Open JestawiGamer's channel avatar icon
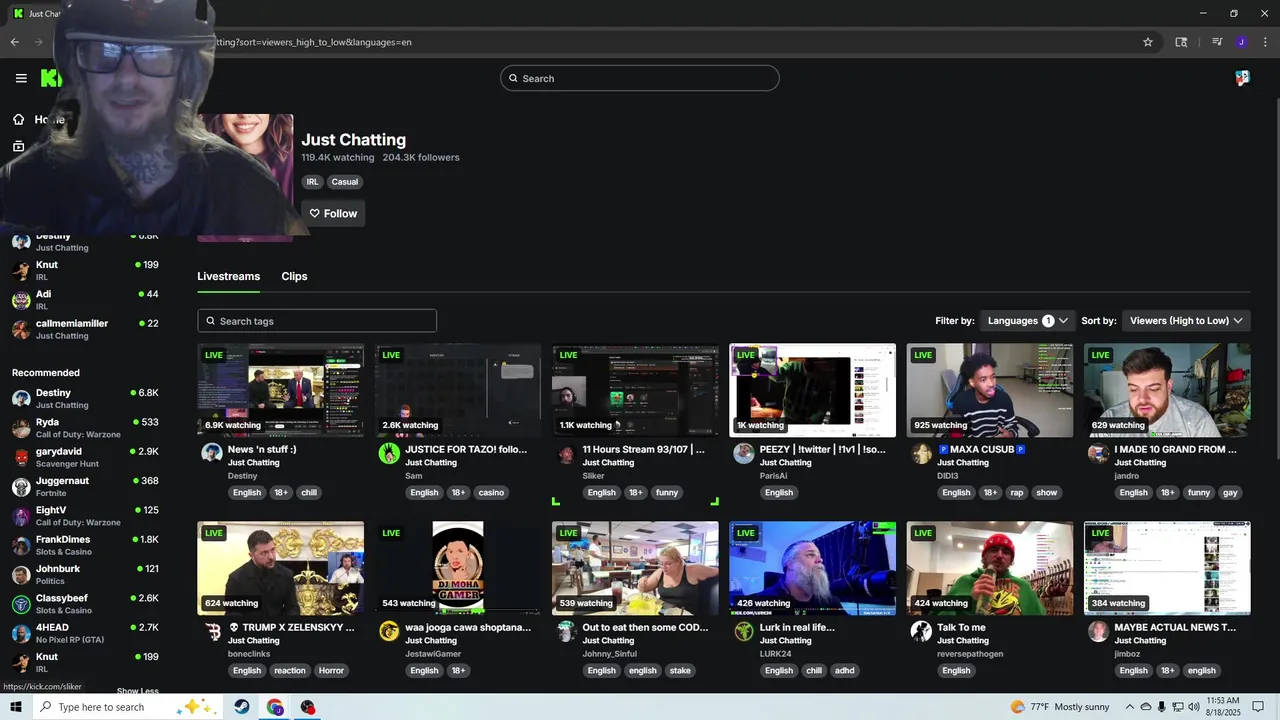 point(389,631)
